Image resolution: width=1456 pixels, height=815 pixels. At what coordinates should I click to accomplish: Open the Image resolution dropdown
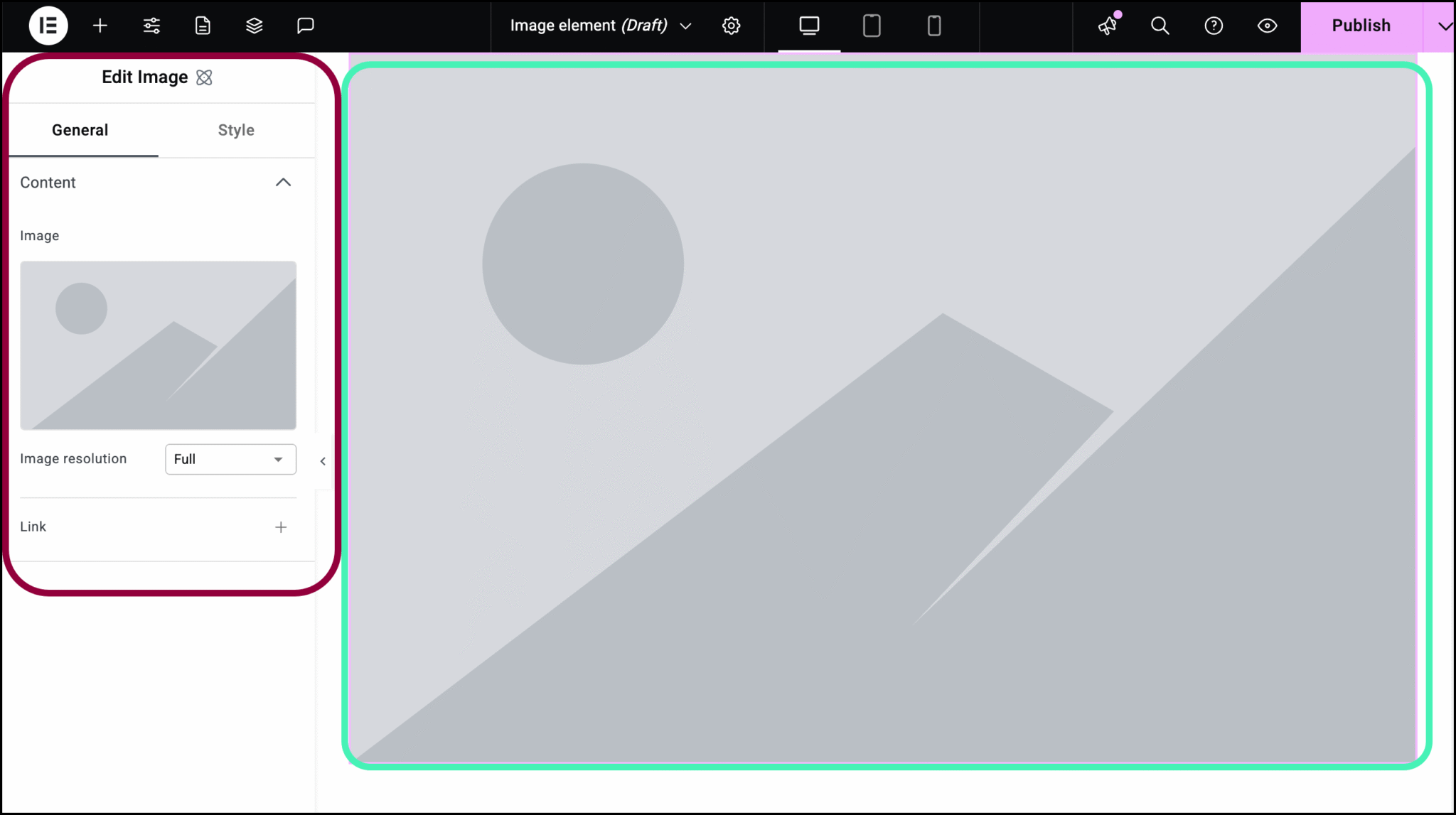tap(230, 459)
